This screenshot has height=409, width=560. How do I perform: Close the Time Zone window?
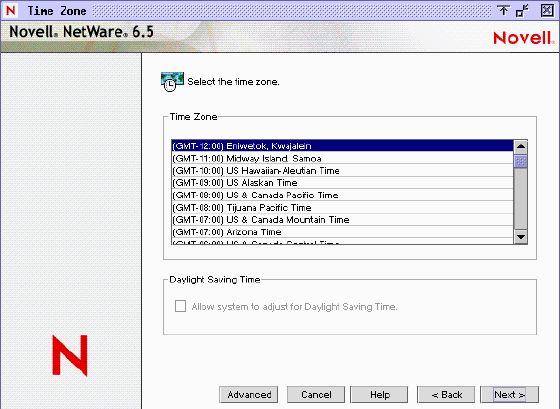(x=547, y=11)
